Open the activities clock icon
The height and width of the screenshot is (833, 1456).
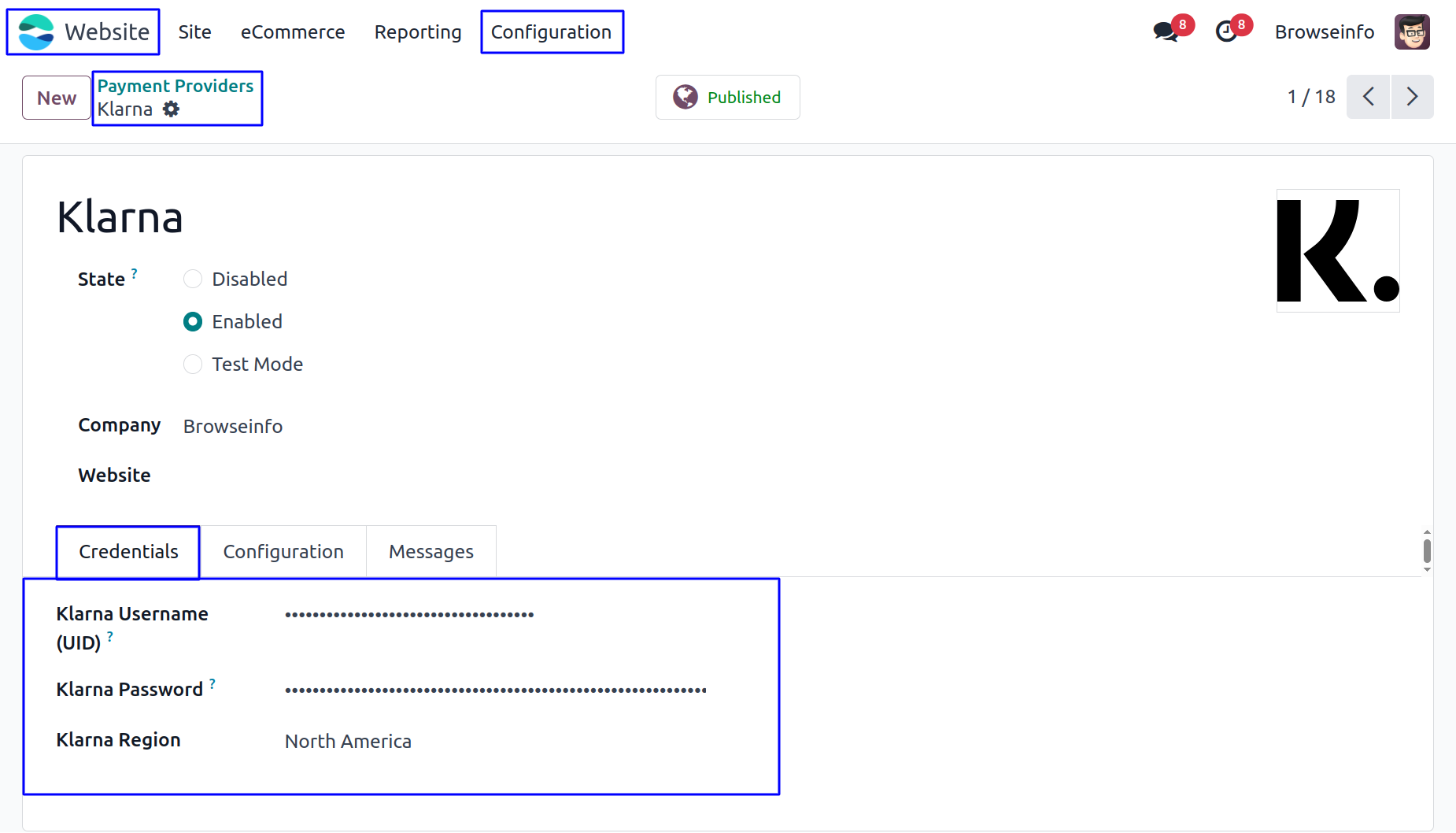point(1226,31)
